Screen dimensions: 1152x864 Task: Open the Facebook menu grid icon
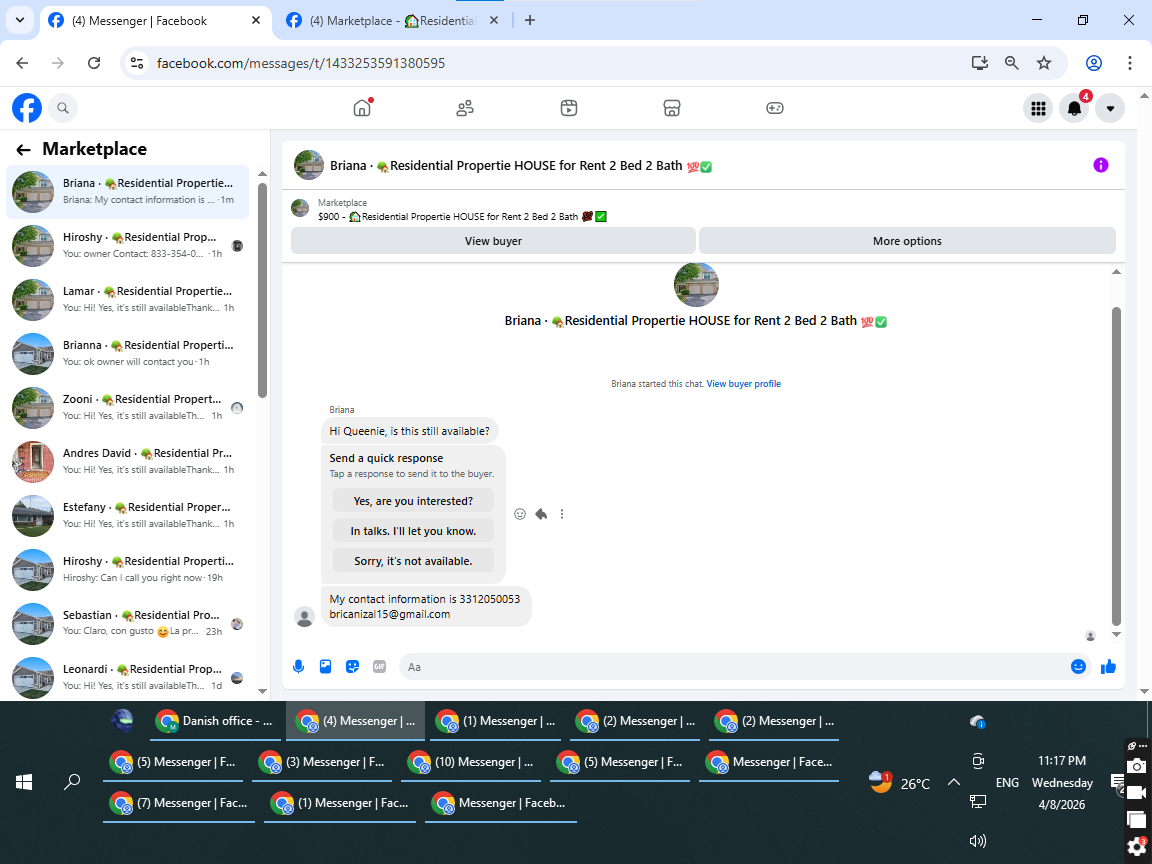pyautogui.click(x=1038, y=109)
